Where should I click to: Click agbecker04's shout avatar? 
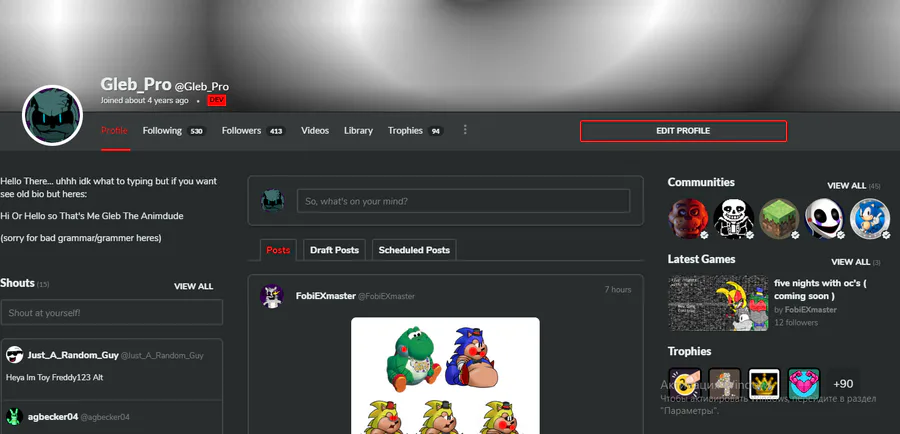click(14, 417)
